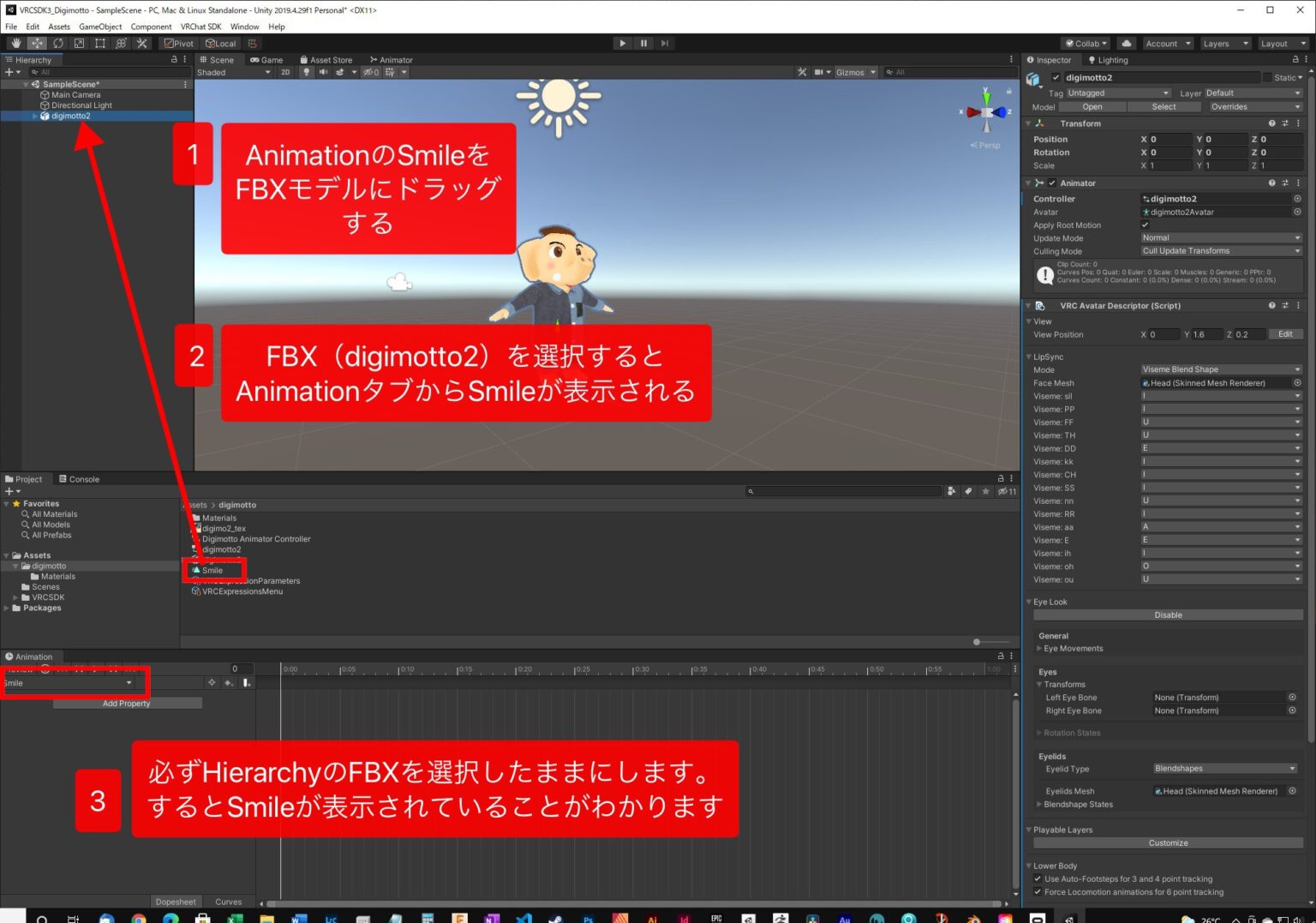Toggle the scene lighting icon
The height and width of the screenshot is (923, 1316).
pos(306,72)
